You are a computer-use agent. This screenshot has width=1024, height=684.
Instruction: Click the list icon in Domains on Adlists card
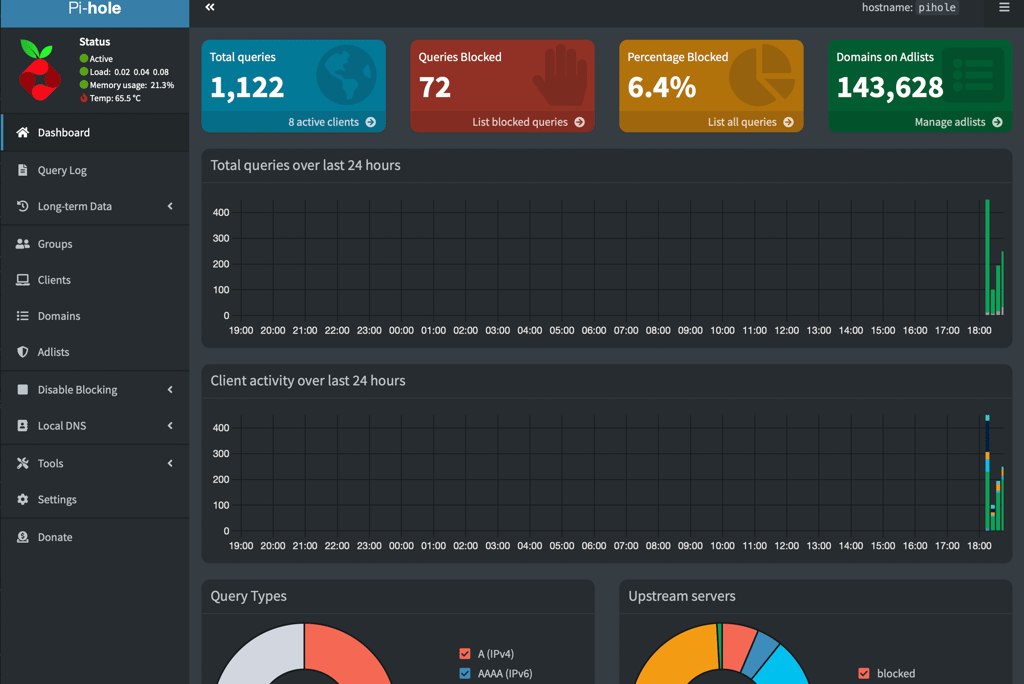pyautogui.click(x=973, y=75)
